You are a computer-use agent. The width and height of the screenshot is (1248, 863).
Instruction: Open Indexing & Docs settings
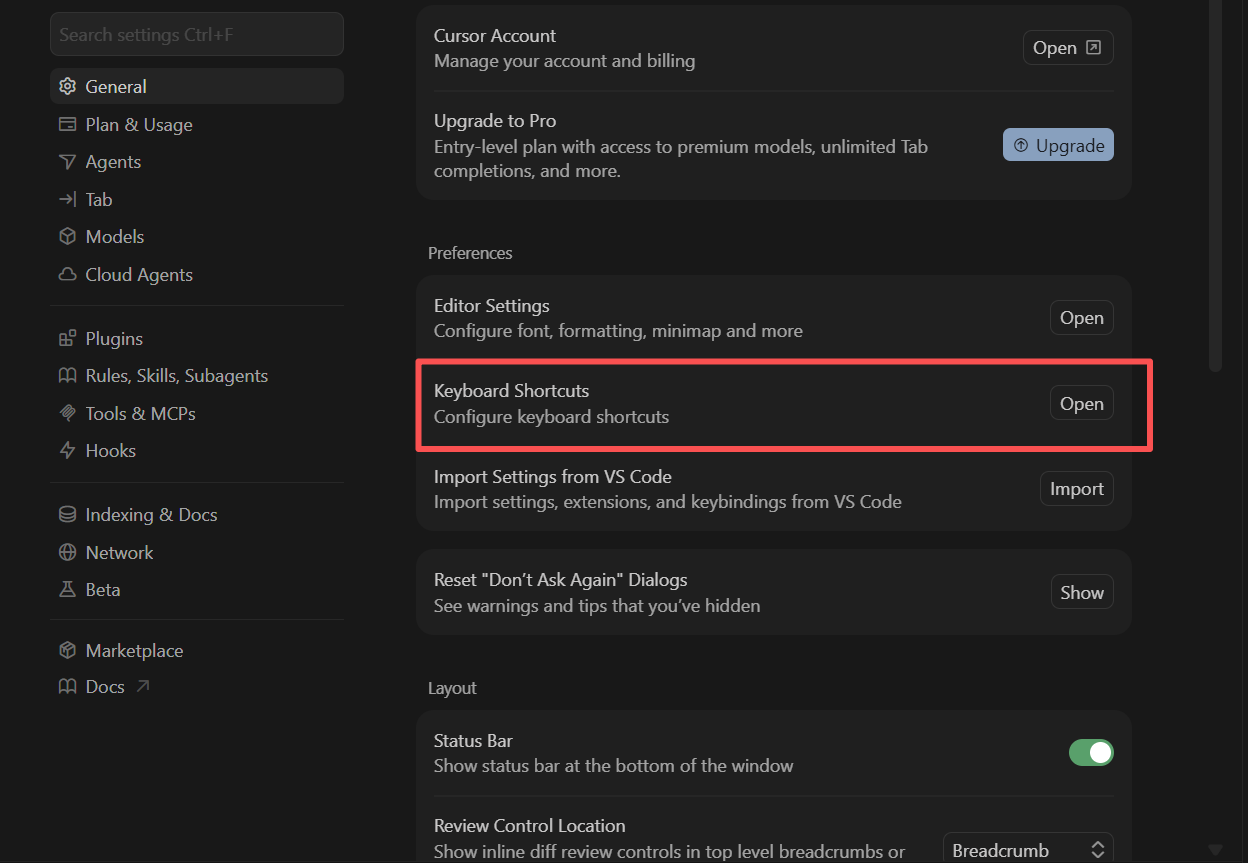coord(197,515)
